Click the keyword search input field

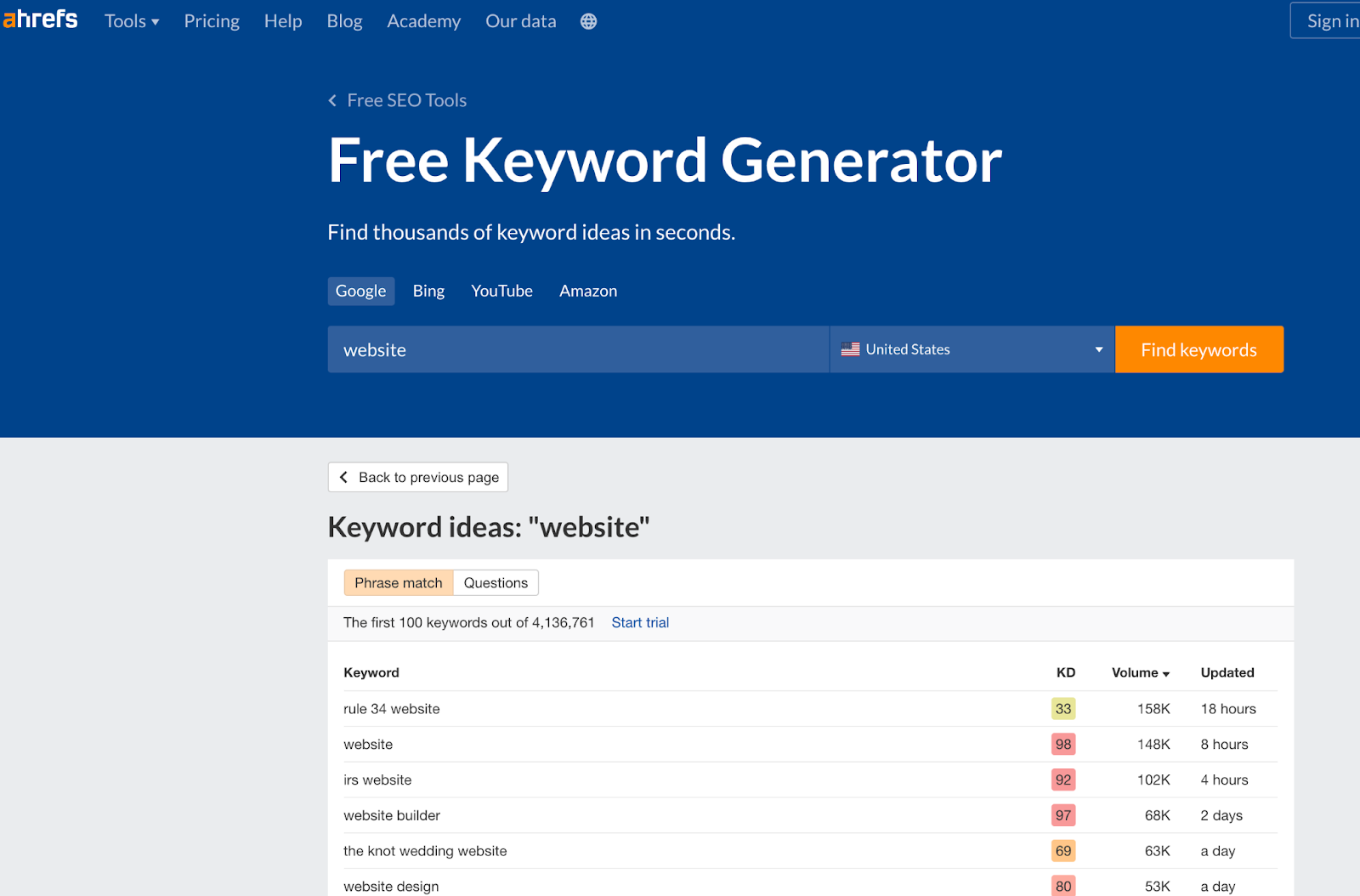578,349
